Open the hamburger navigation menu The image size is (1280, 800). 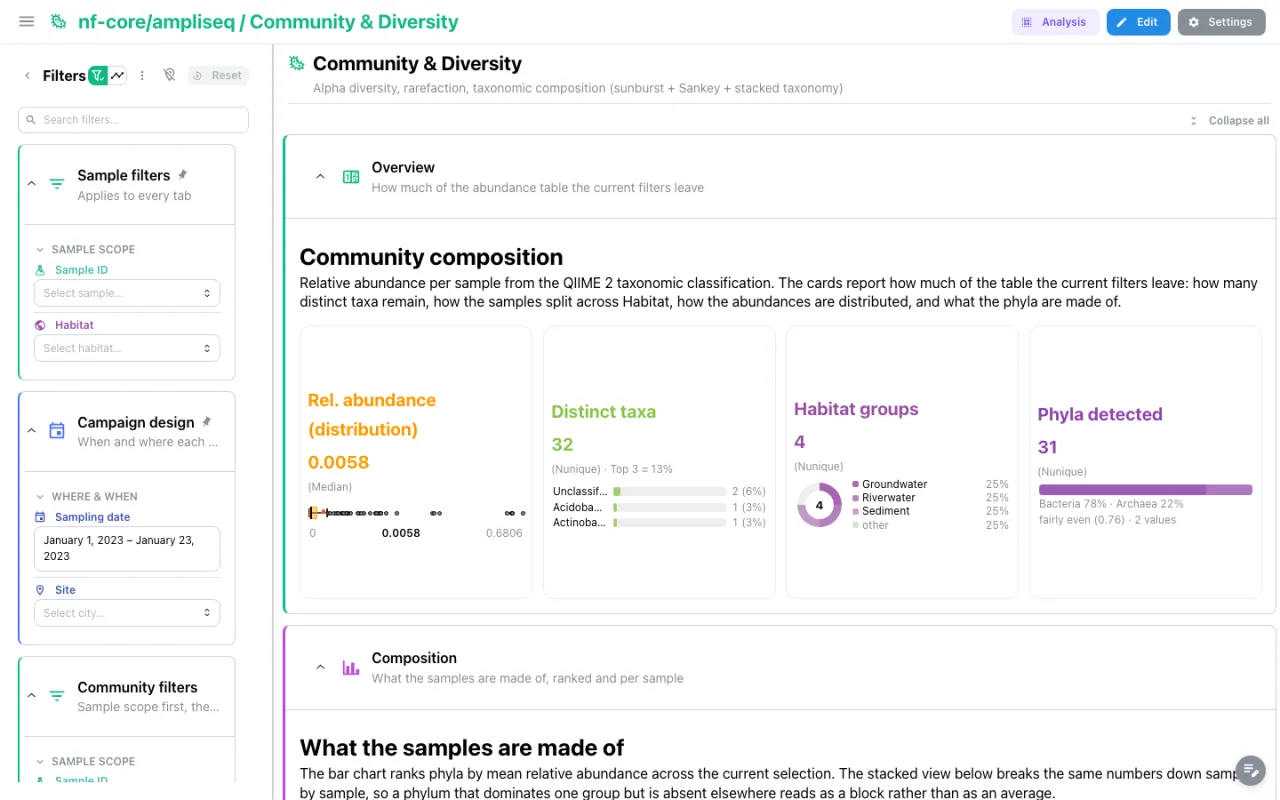27,22
